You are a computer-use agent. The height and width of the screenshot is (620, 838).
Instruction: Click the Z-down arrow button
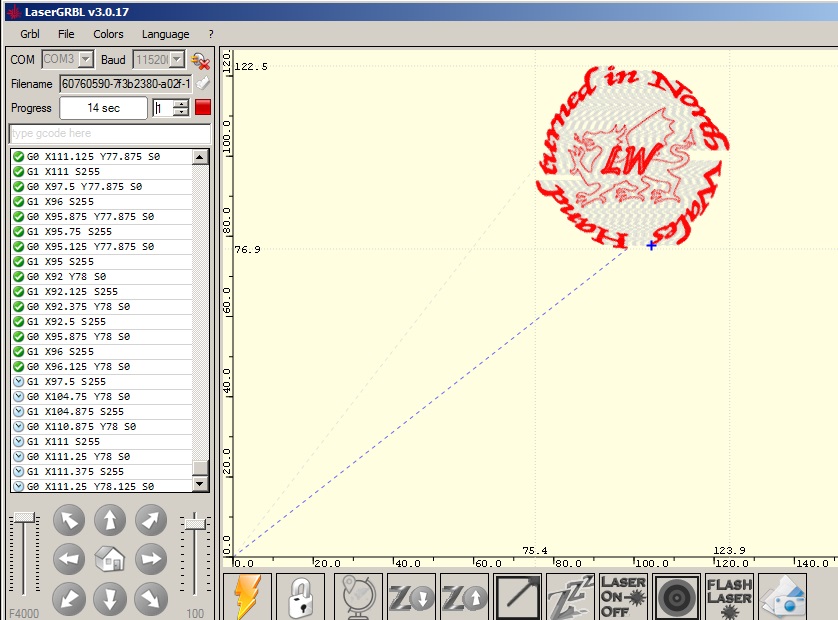point(411,596)
